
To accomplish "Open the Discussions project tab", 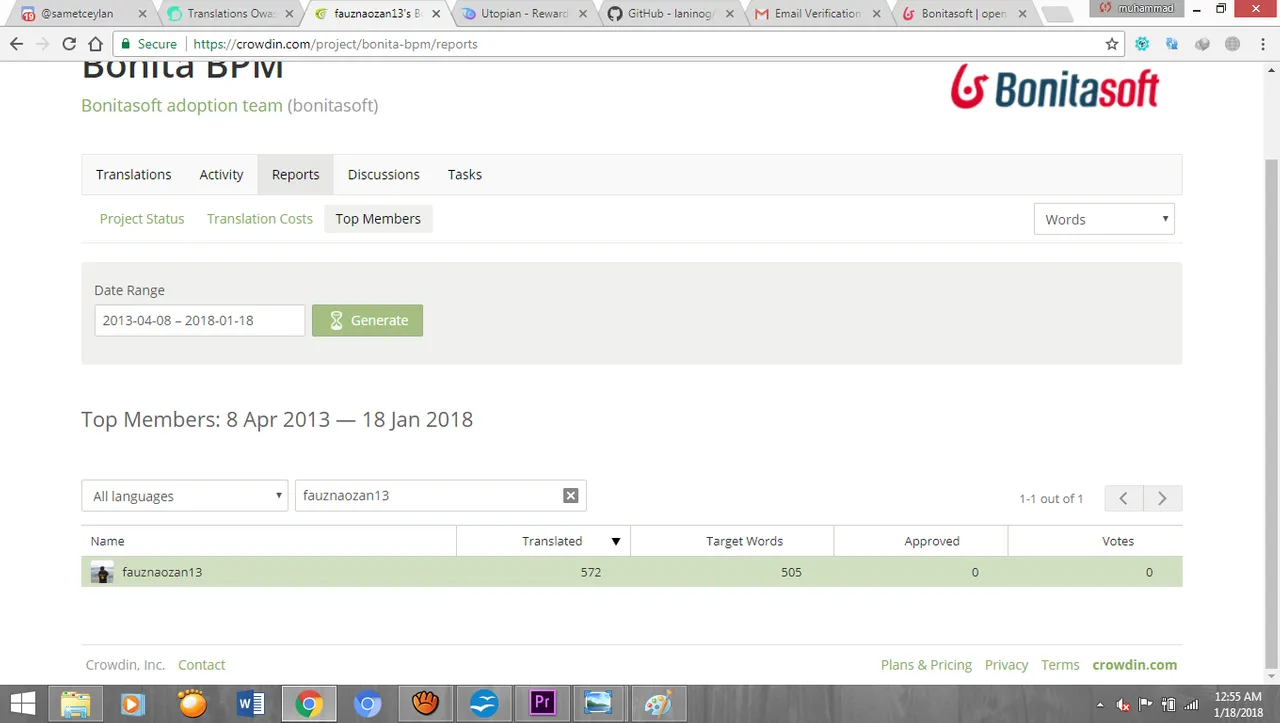I will [x=384, y=174].
